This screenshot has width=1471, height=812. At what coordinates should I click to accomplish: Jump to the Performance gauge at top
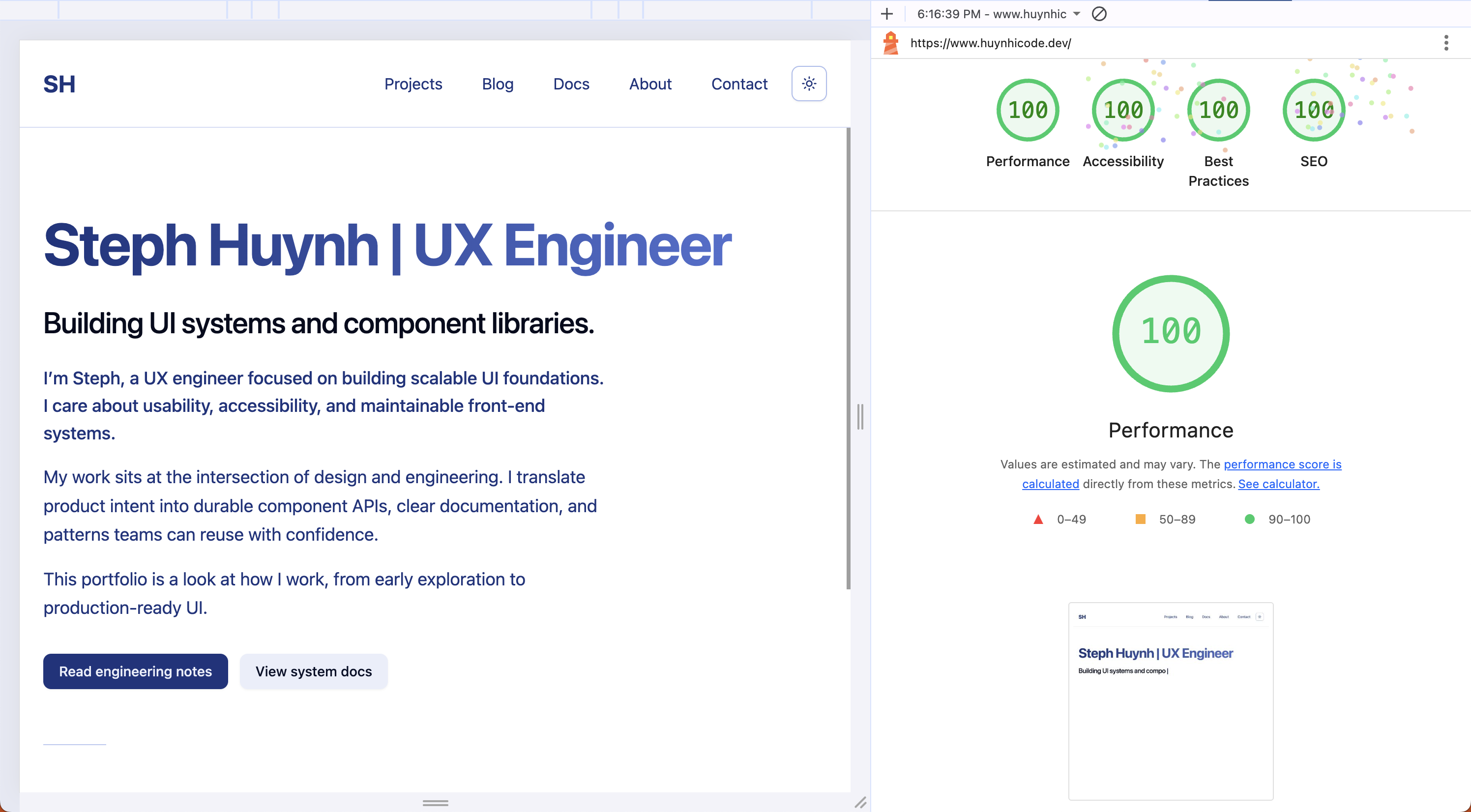click(1028, 110)
